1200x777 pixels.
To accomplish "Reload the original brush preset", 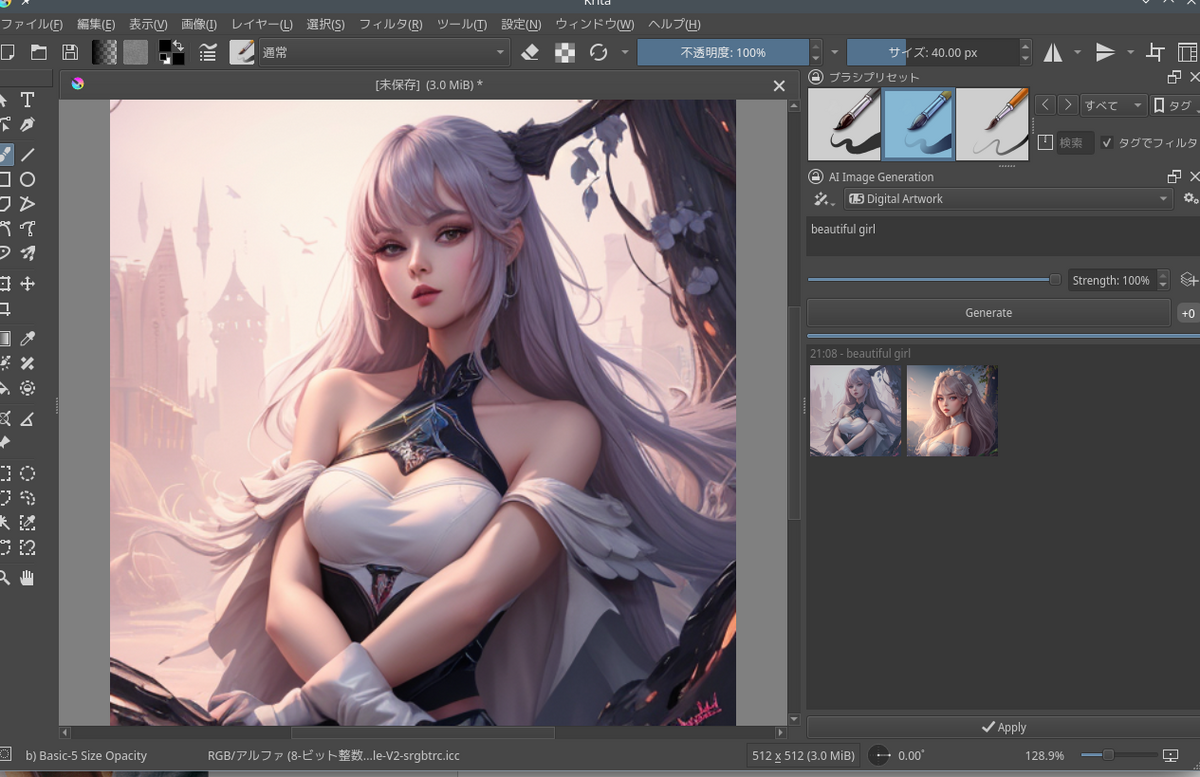I will [x=598, y=52].
